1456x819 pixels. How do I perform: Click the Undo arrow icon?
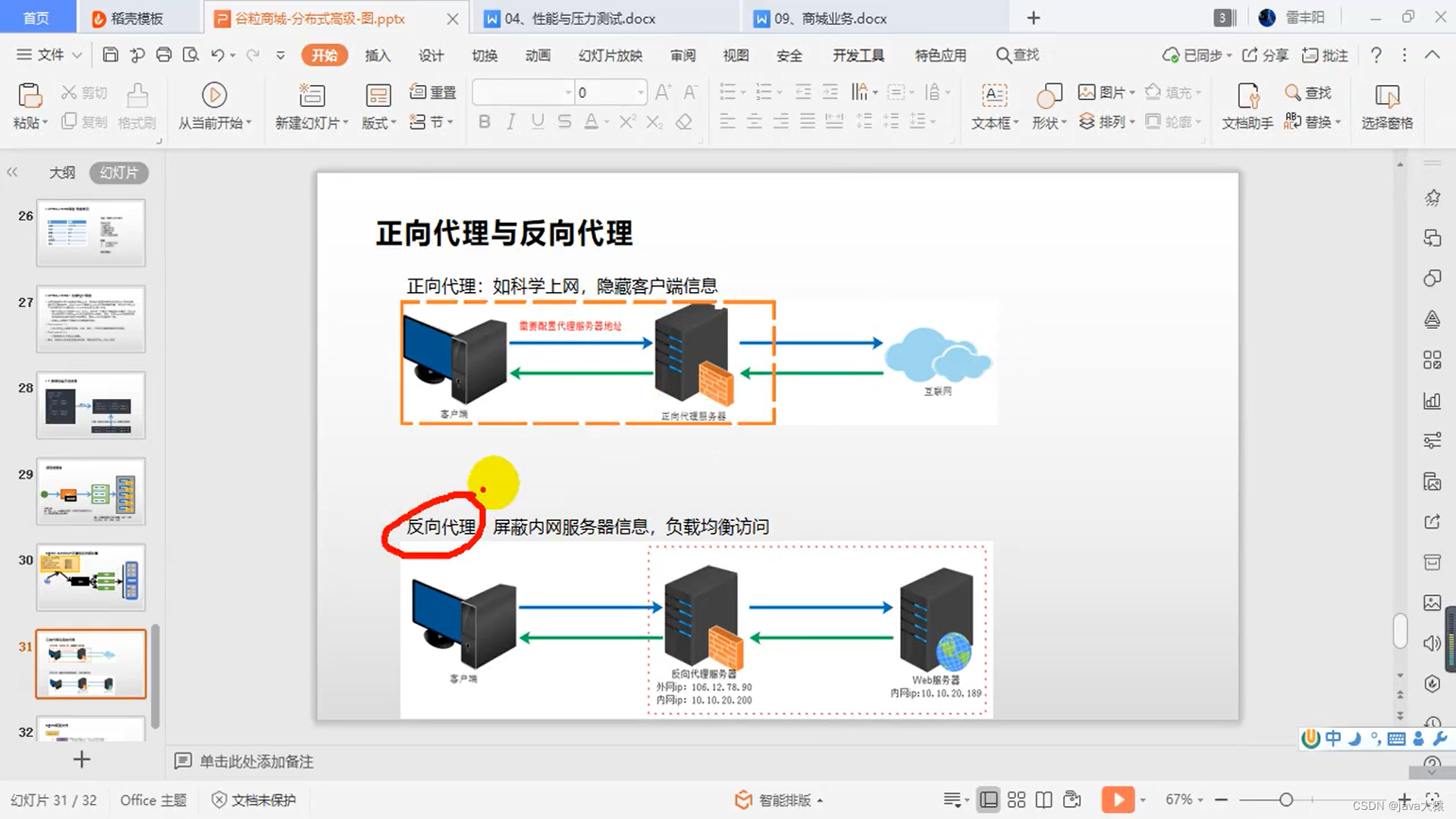[x=218, y=55]
